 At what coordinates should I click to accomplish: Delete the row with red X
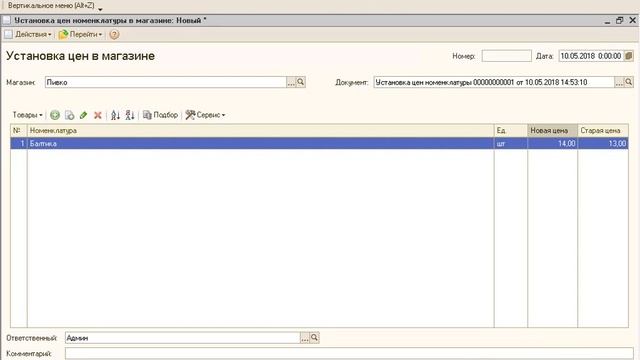coord(98,115)
